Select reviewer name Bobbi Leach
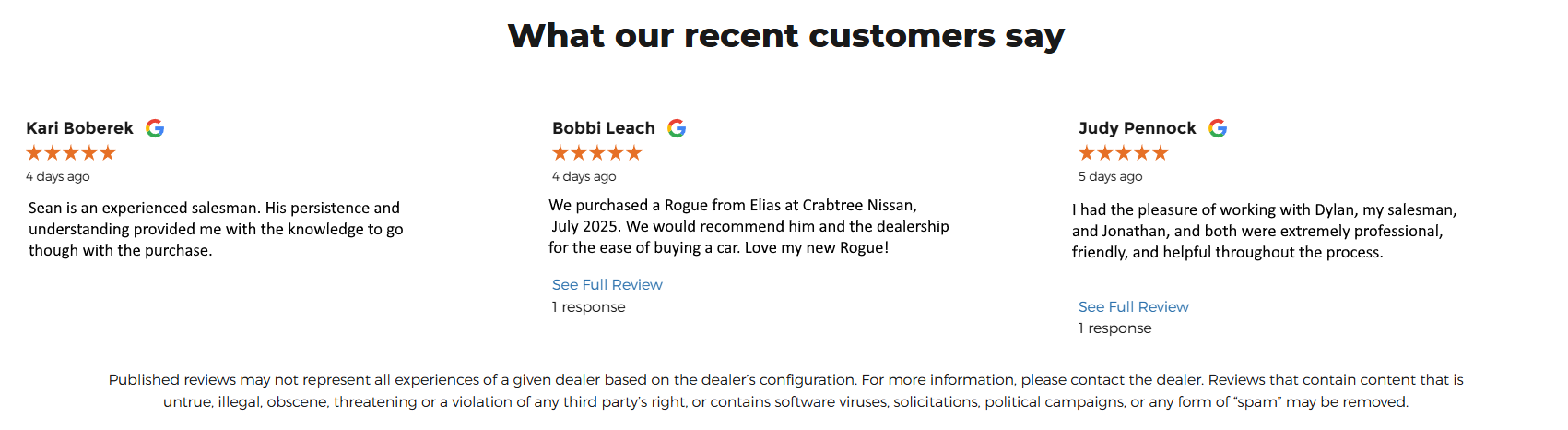Viewport: 1568px width, 430px height. click(x=604, y=128)
